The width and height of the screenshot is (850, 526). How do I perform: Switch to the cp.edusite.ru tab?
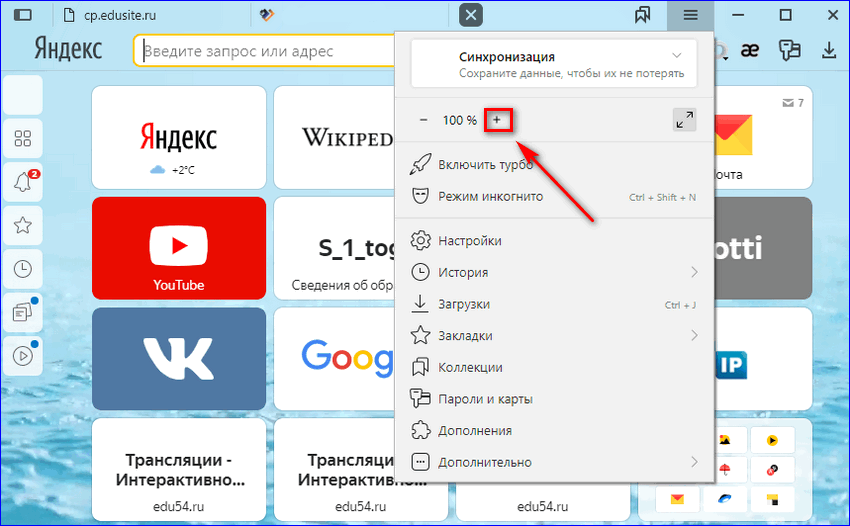[x=152, y=15]
